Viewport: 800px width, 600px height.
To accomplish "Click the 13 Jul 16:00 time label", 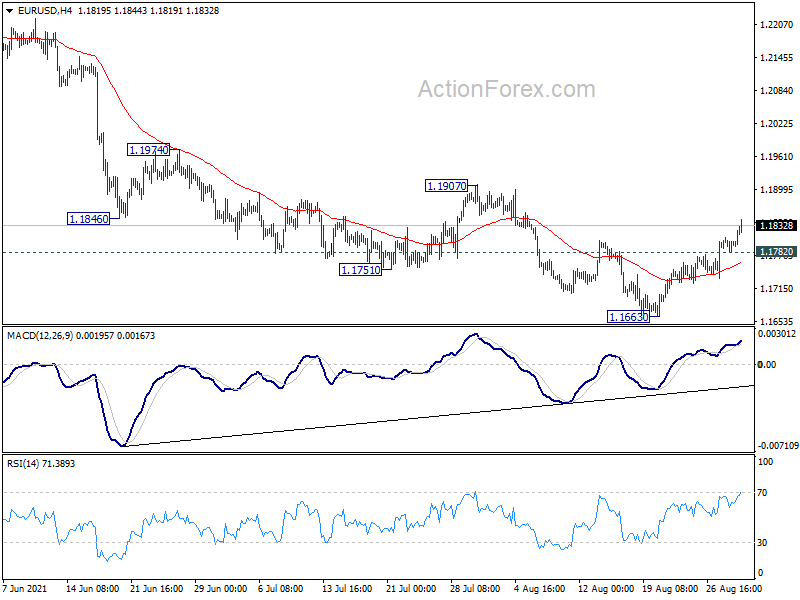I will coord(347,588).
